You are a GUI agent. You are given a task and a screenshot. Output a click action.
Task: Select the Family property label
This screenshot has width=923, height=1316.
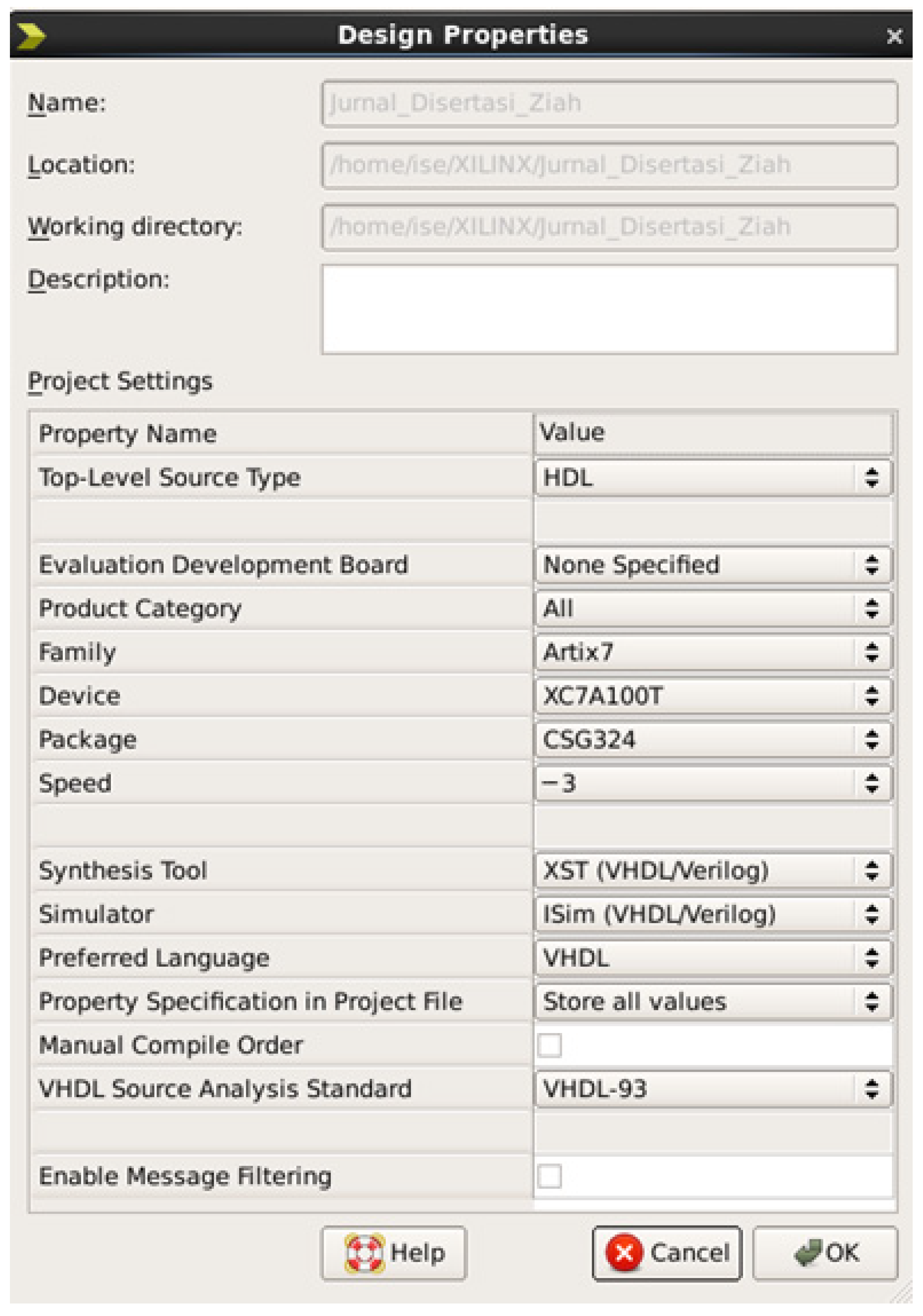(77, 652)
